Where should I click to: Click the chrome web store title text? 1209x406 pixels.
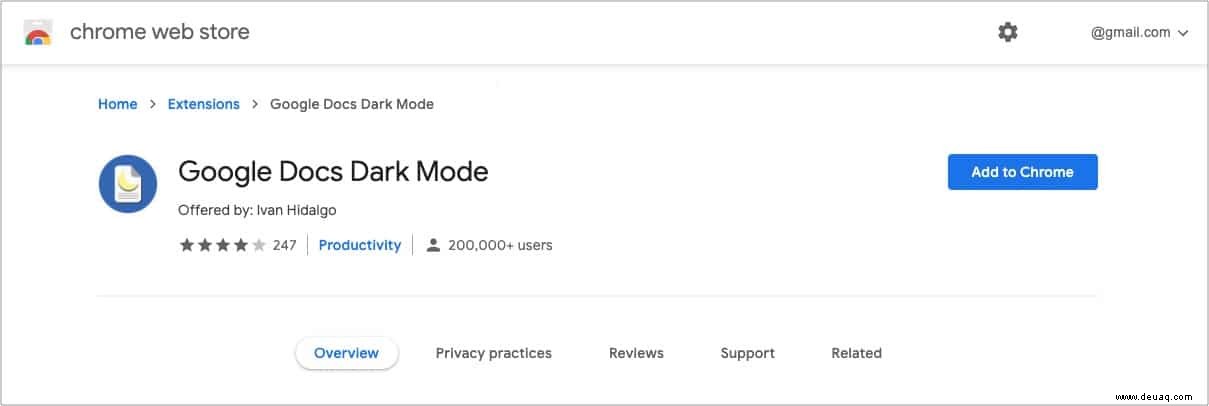click(159, 32)
